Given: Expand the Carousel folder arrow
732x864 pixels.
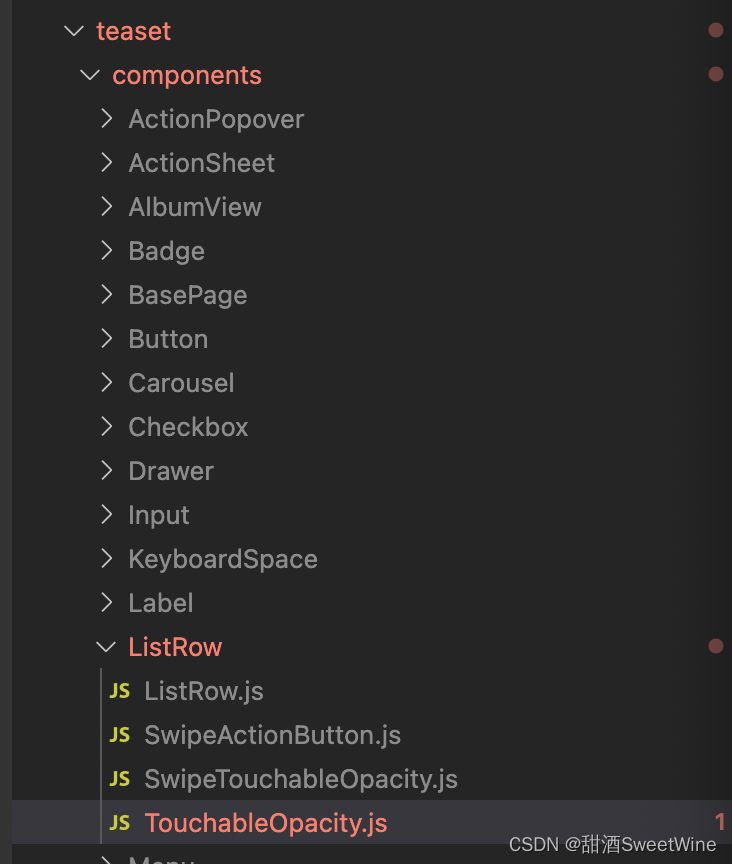Looking at the screenshot, I should pos(107,383).
